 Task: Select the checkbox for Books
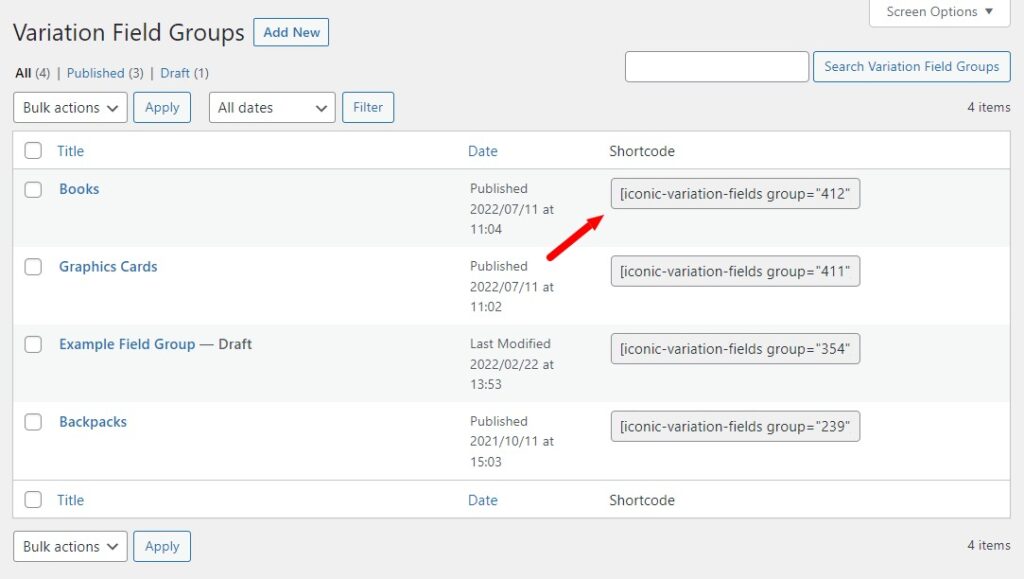pos(32,189)
